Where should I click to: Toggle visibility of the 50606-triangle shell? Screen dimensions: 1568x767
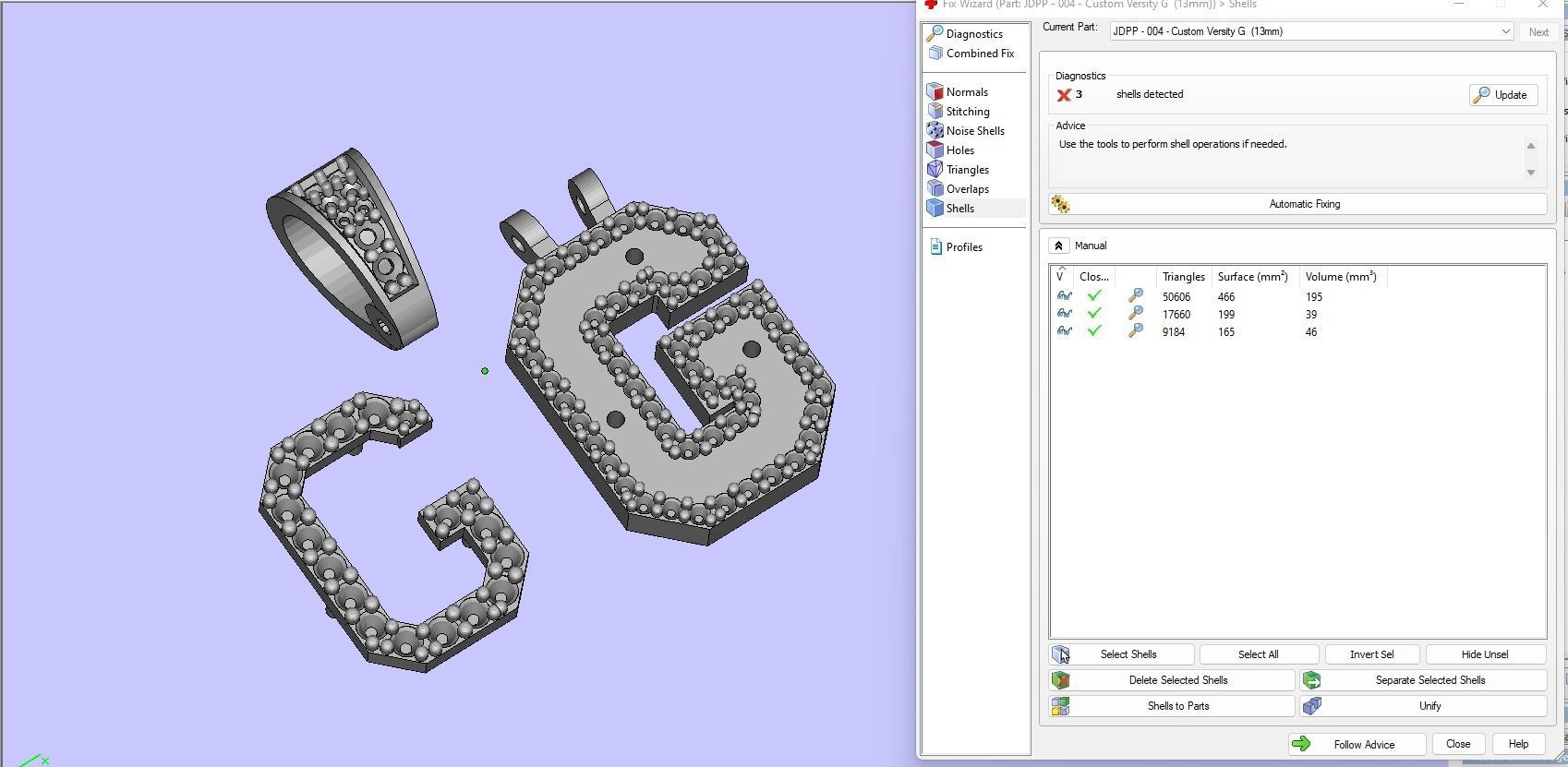pyautogui.click(x=1064, y=296)
